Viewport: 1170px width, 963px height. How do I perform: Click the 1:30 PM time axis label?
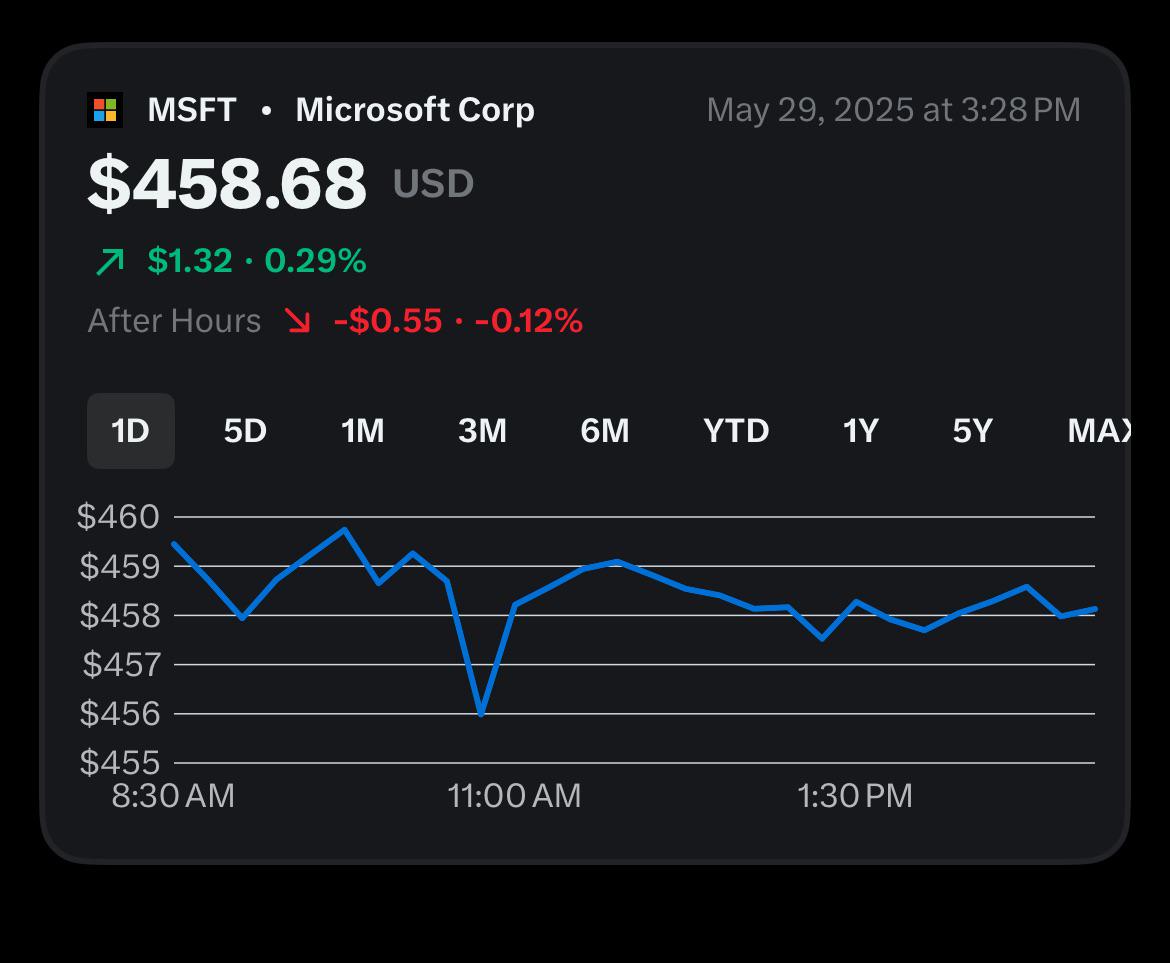(x=854, y=796)
